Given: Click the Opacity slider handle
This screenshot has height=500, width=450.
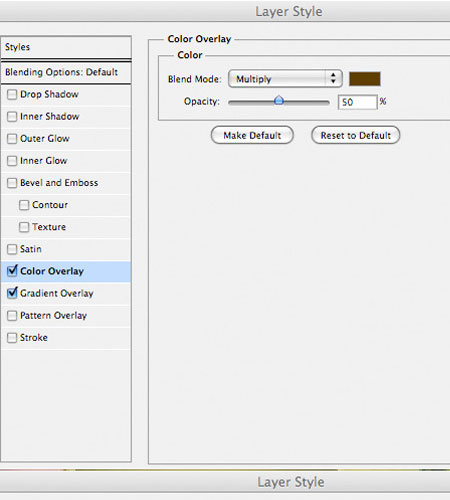Looking at the screenshot, I should [279, 100].
